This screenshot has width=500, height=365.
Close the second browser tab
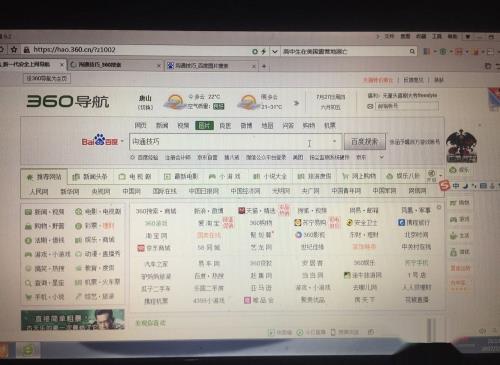click(x=159, y=66)
